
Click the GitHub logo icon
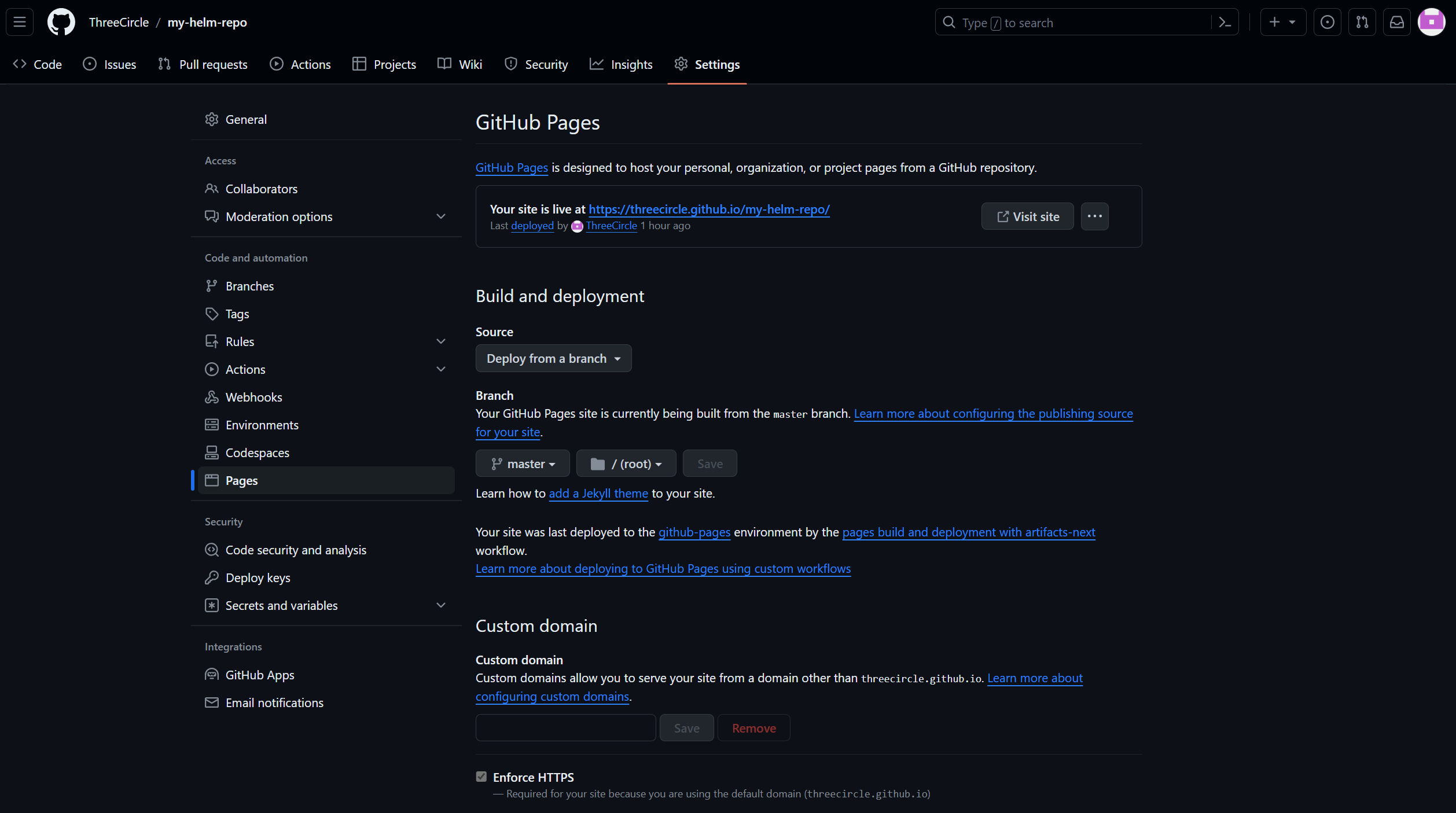coord(61,23)
